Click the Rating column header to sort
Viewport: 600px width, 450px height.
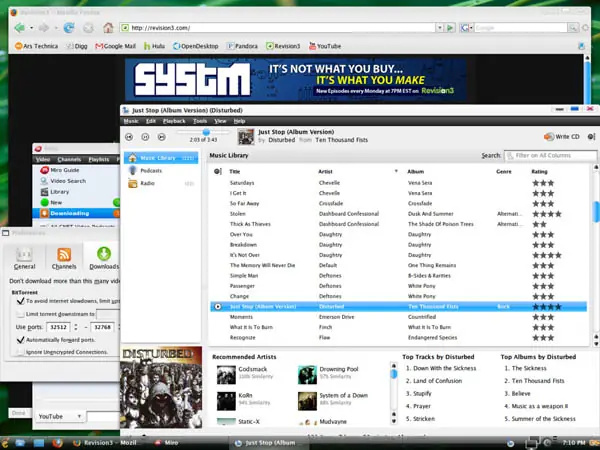(540, 171)
